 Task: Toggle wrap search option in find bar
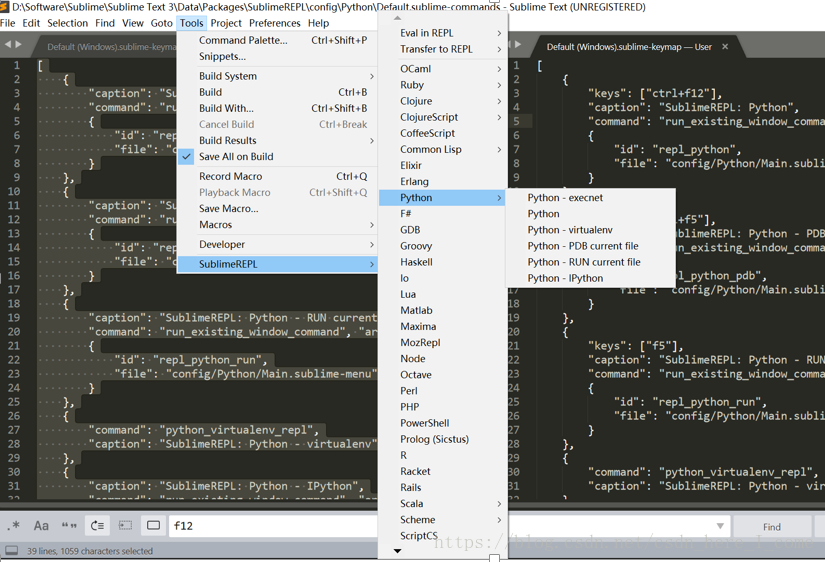click(97, 525)
